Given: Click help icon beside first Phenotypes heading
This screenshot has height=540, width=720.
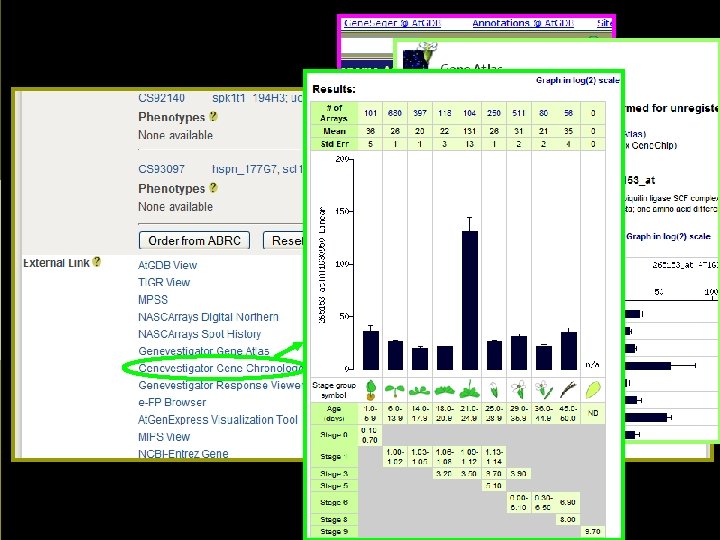Looking at the screenshot, I should click(x=213, y=116).
